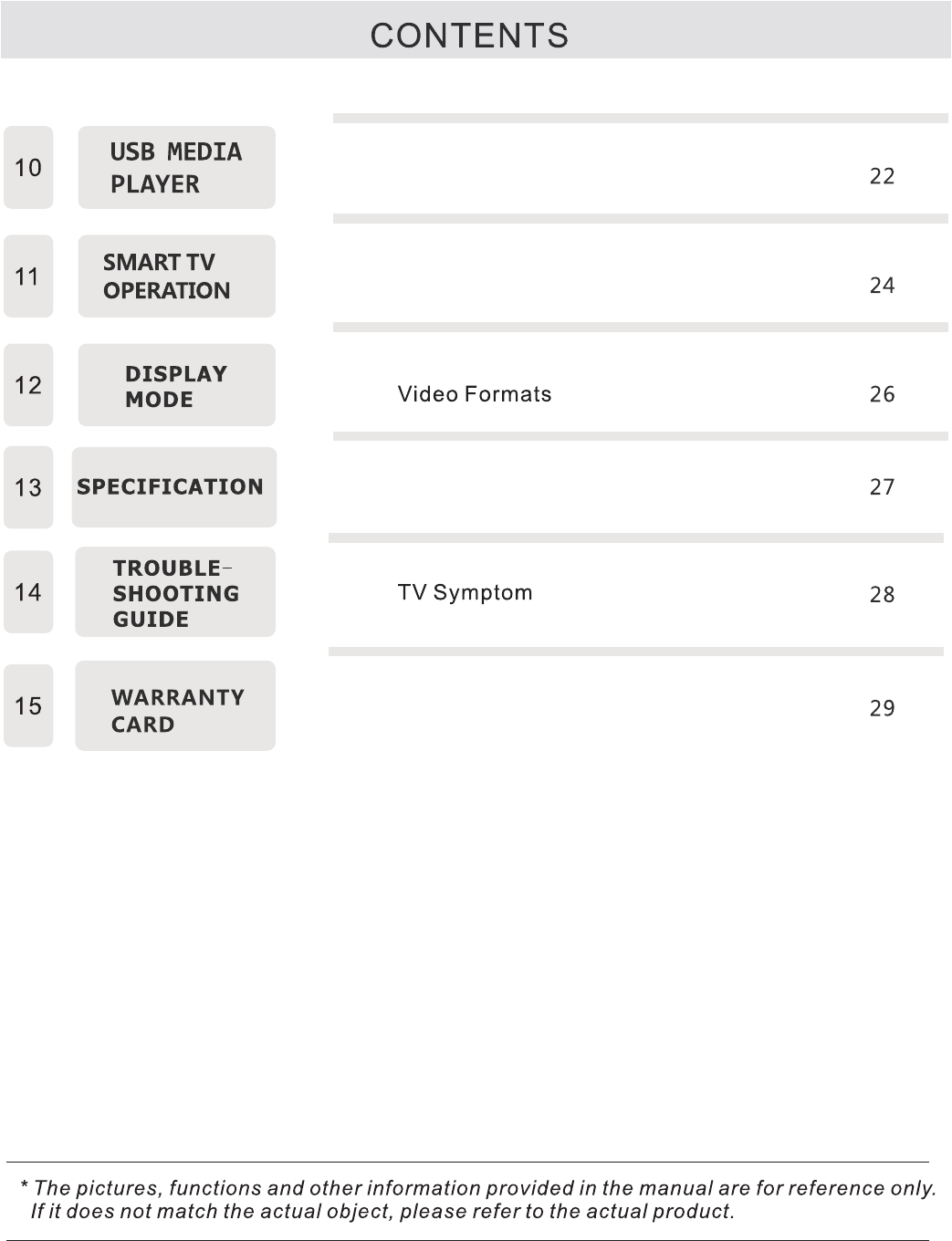
Task: Jump to page 26
Action: [882, 394]
